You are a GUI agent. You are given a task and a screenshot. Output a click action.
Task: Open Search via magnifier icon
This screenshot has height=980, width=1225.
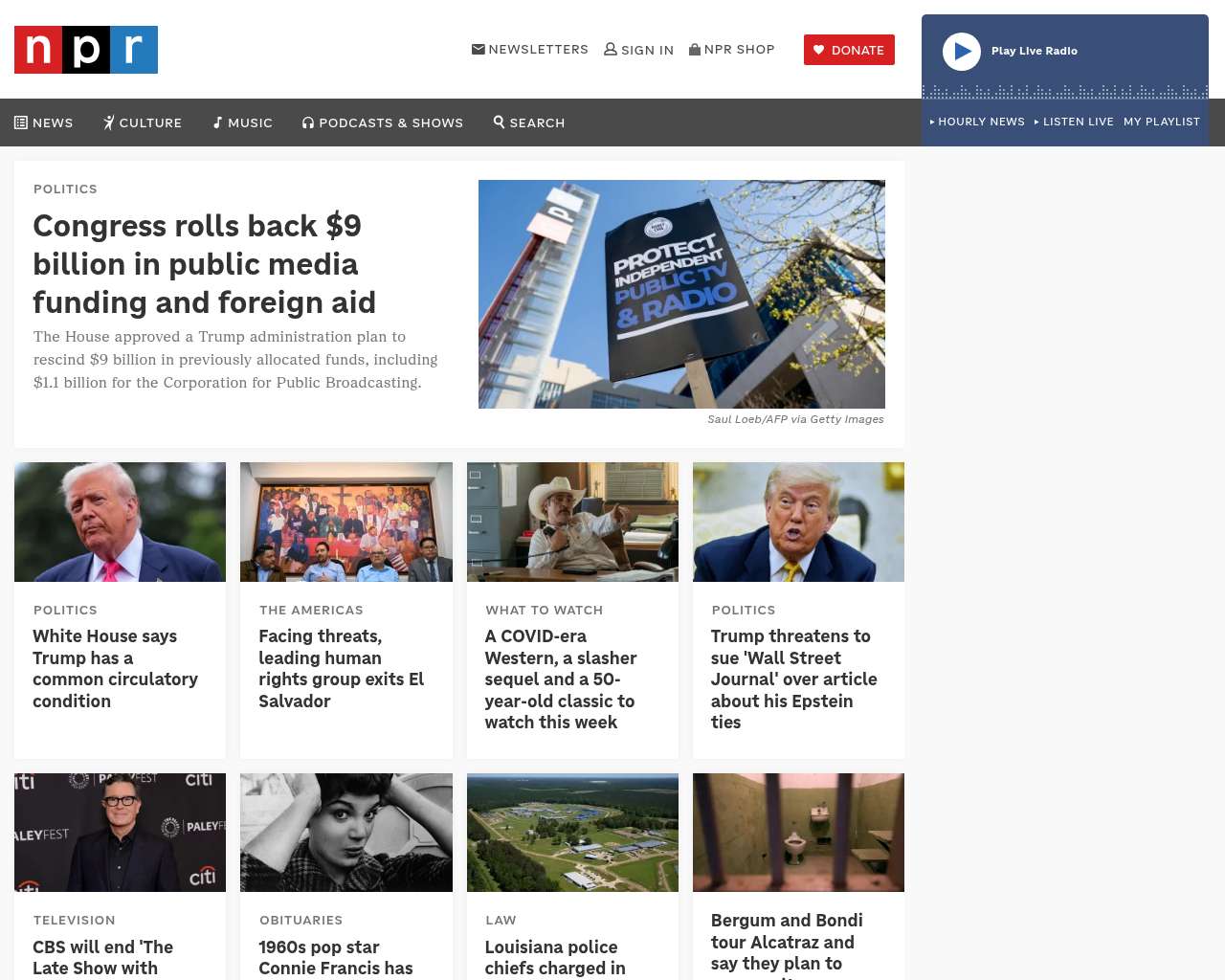[500, 122]
